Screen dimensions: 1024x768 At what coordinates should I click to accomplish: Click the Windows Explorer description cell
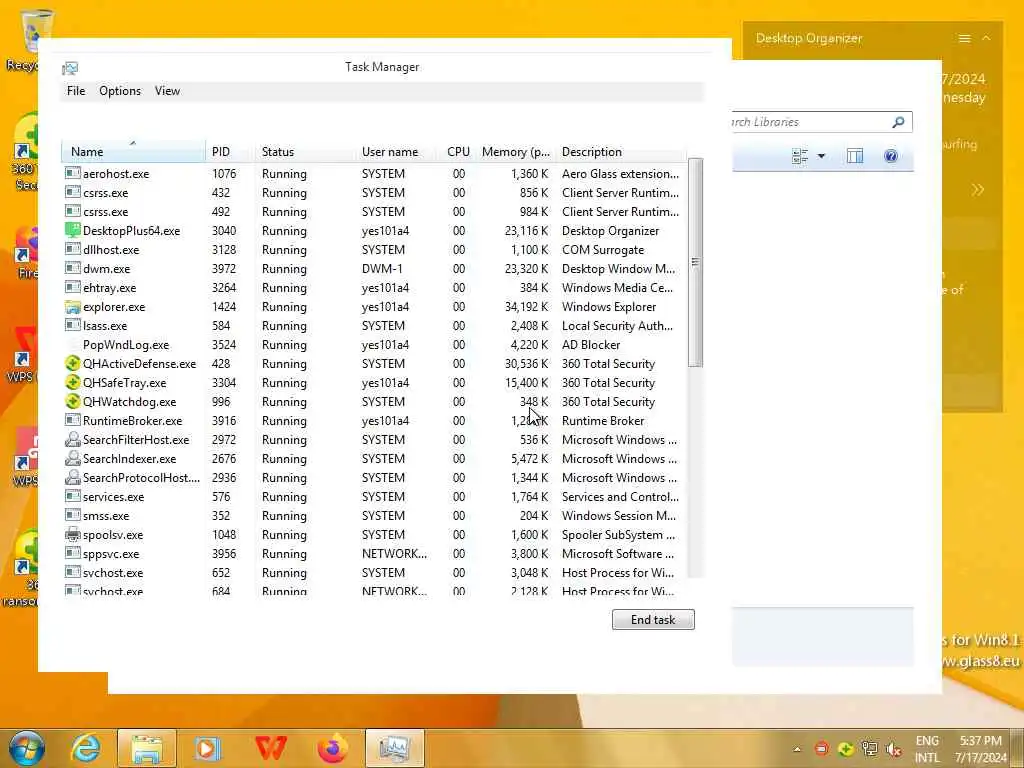pos(609,307)
